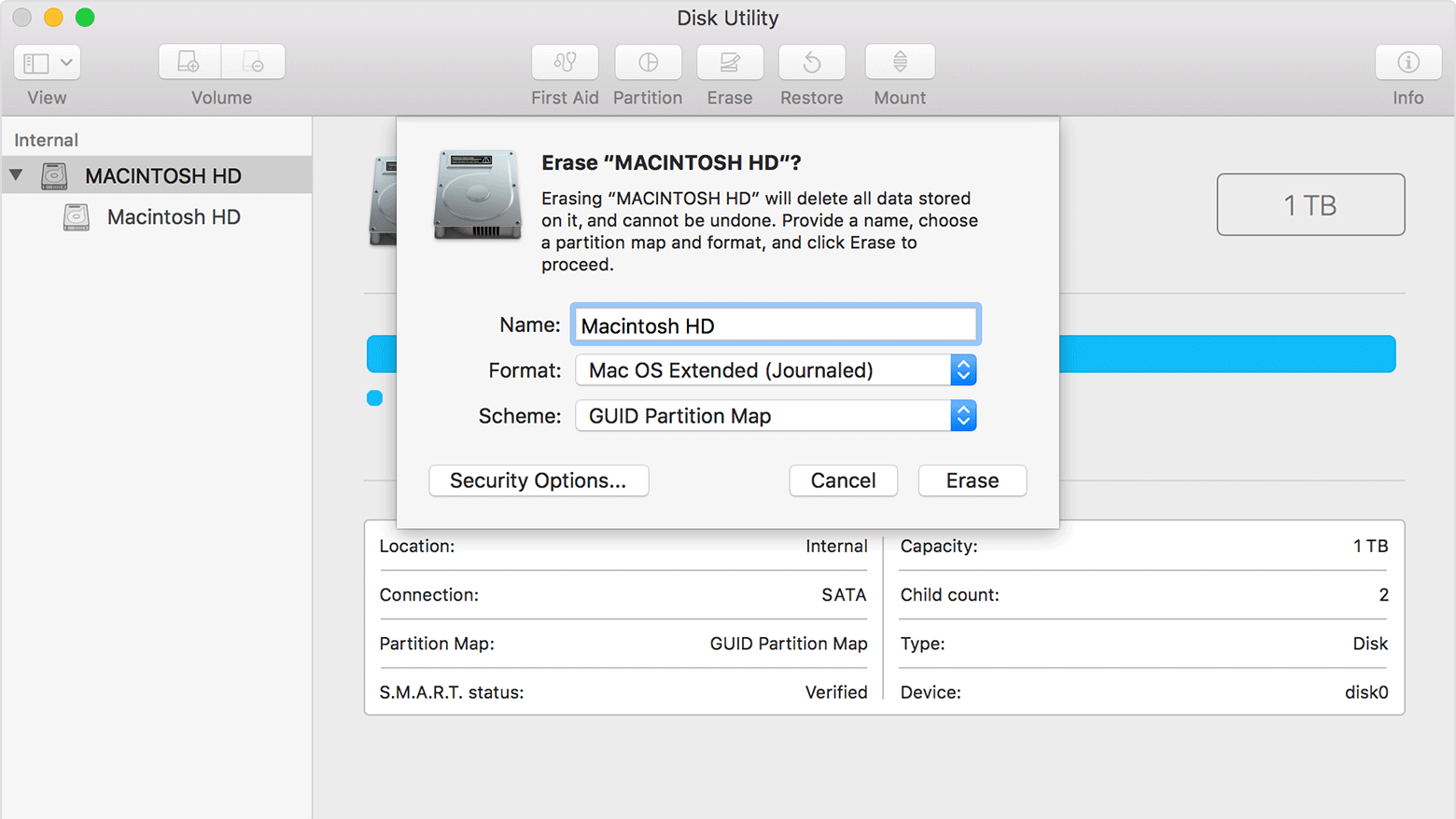Screen dimensions: 1456x819
Task: Click the 1 TB capacity button
Action: click(1310, 204)
